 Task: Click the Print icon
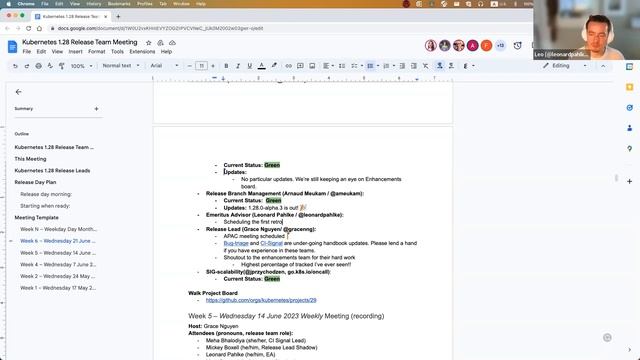pos(38,66)
